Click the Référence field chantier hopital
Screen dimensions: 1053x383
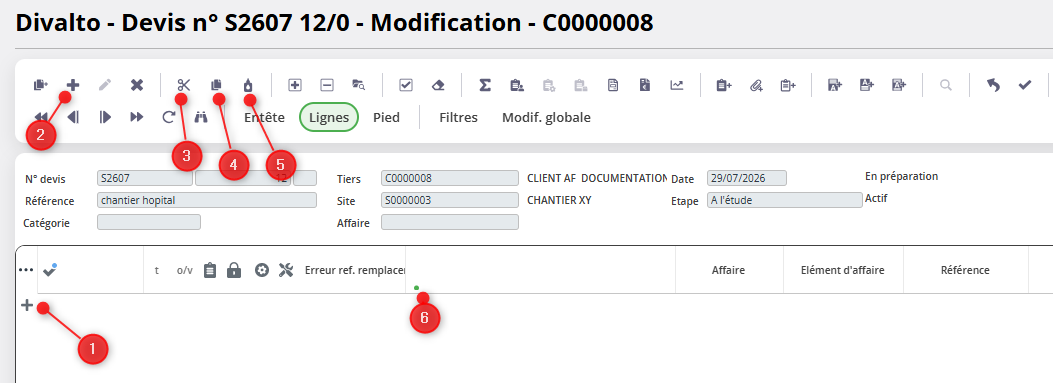[207, 200]
